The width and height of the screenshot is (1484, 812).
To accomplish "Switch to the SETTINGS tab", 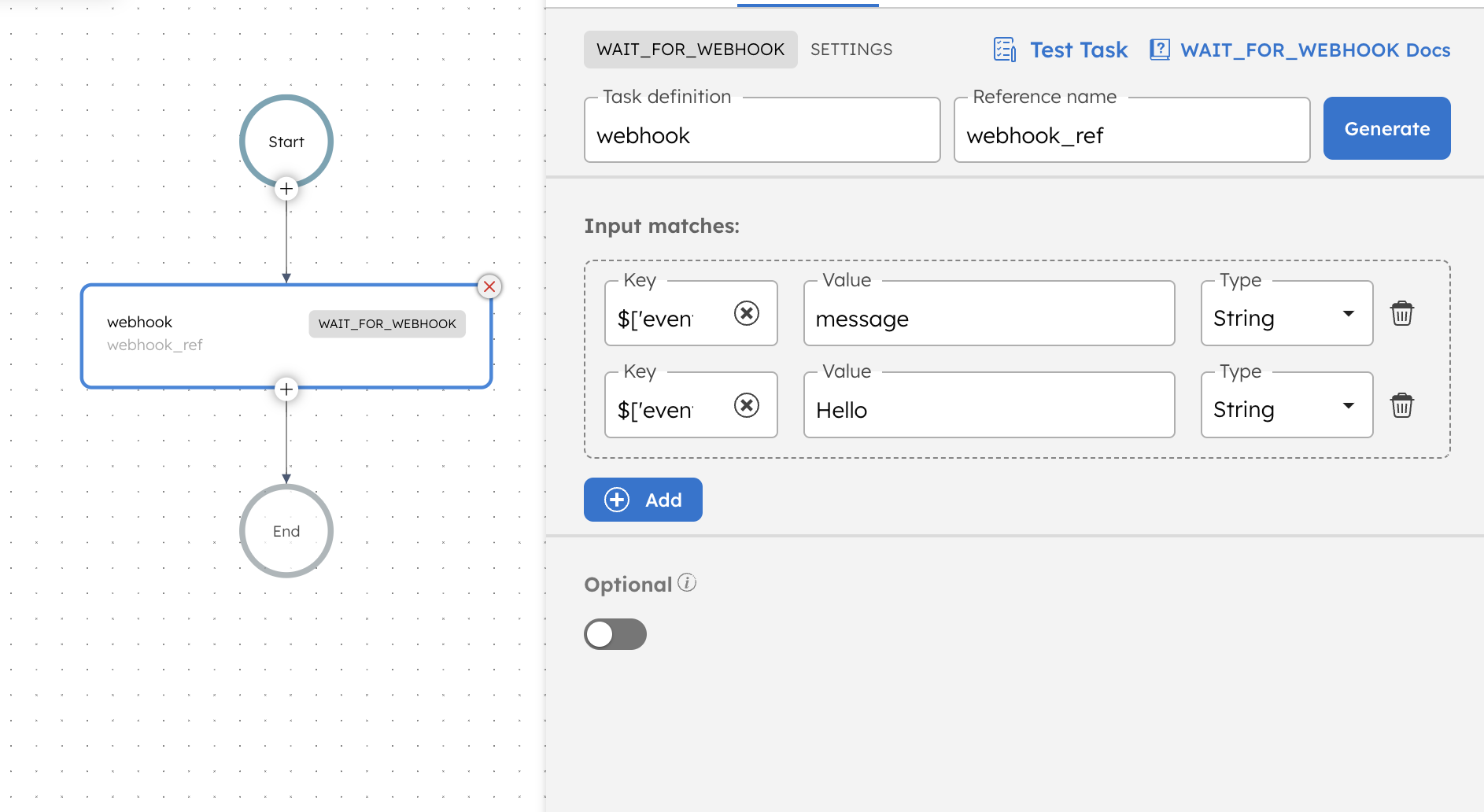I will [851, 50].
